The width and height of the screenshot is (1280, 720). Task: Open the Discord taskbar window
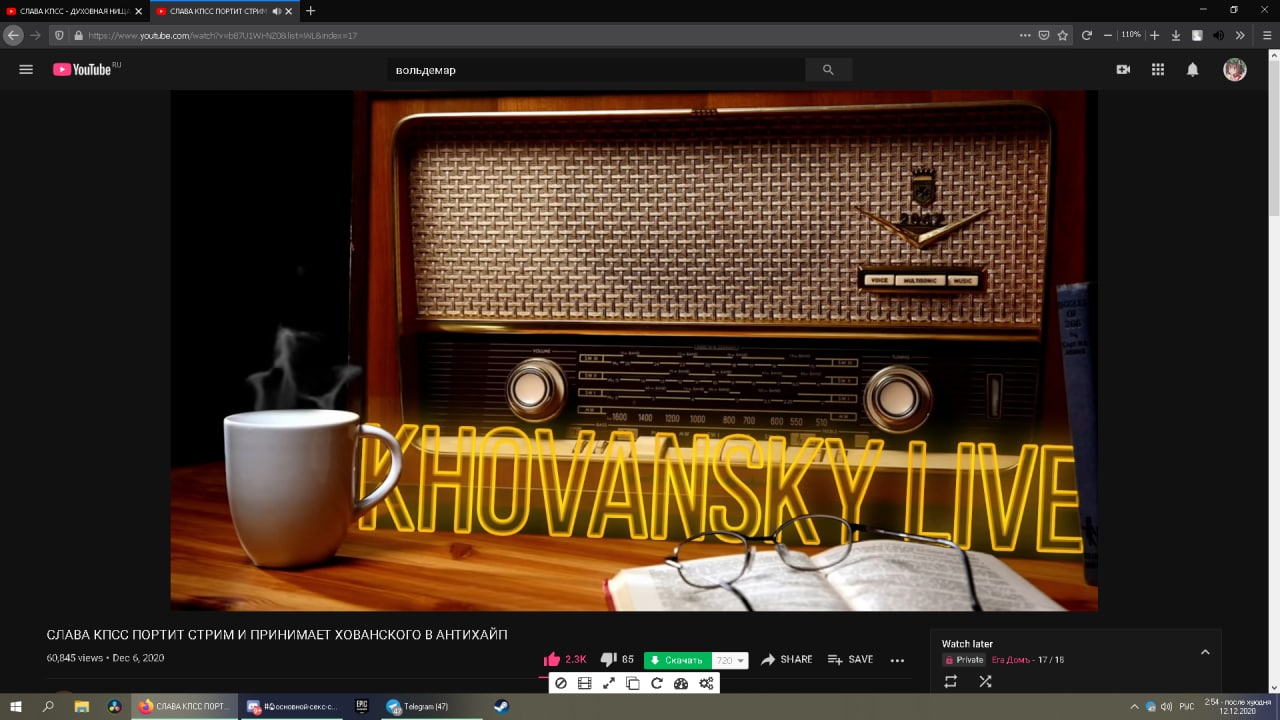292,706
